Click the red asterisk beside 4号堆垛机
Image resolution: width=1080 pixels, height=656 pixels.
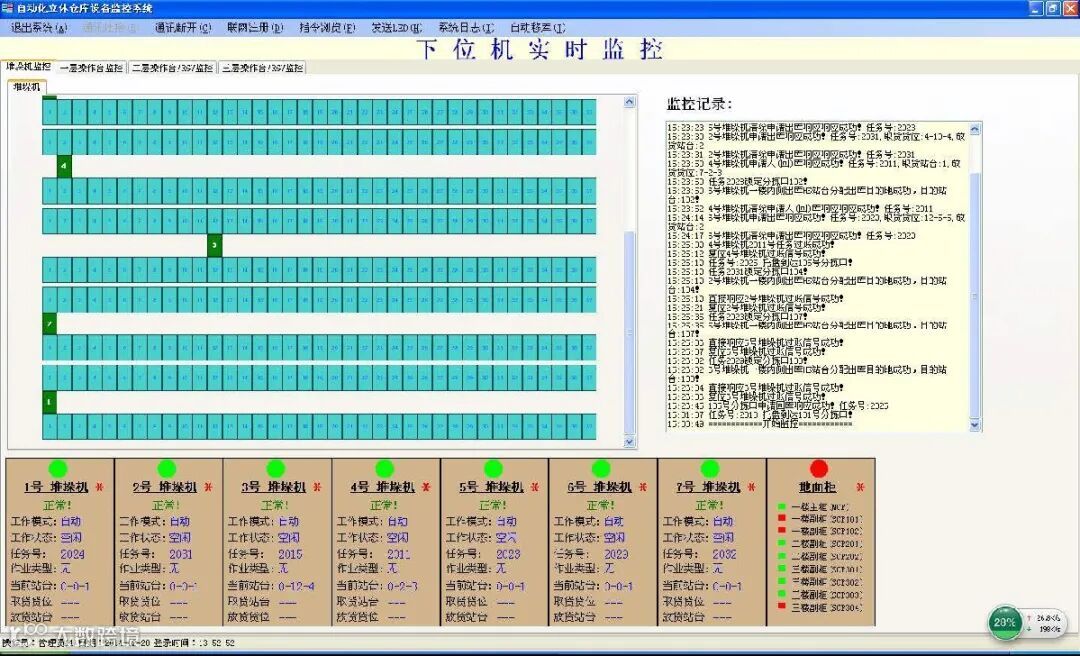(426, 487)
